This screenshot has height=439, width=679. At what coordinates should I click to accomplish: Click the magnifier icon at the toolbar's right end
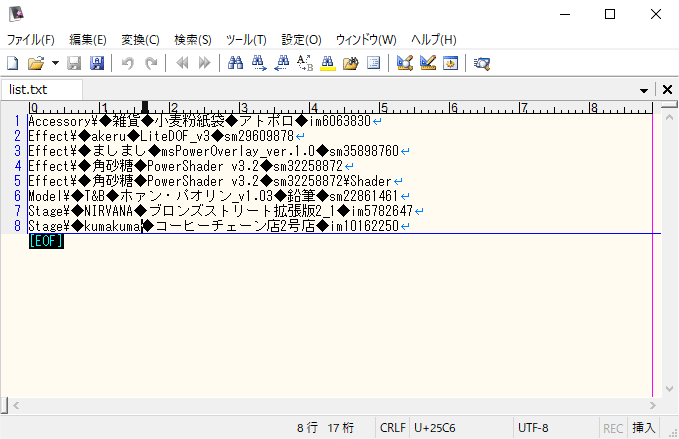[x=482, y=64]
